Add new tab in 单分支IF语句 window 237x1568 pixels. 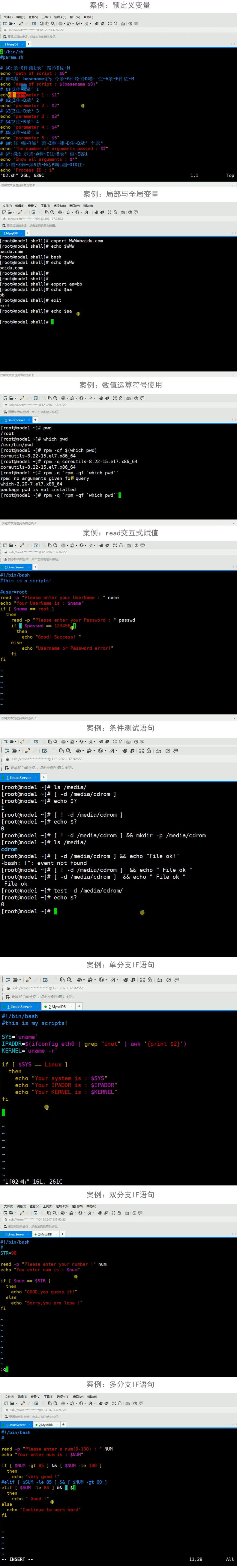point(79,1006)
